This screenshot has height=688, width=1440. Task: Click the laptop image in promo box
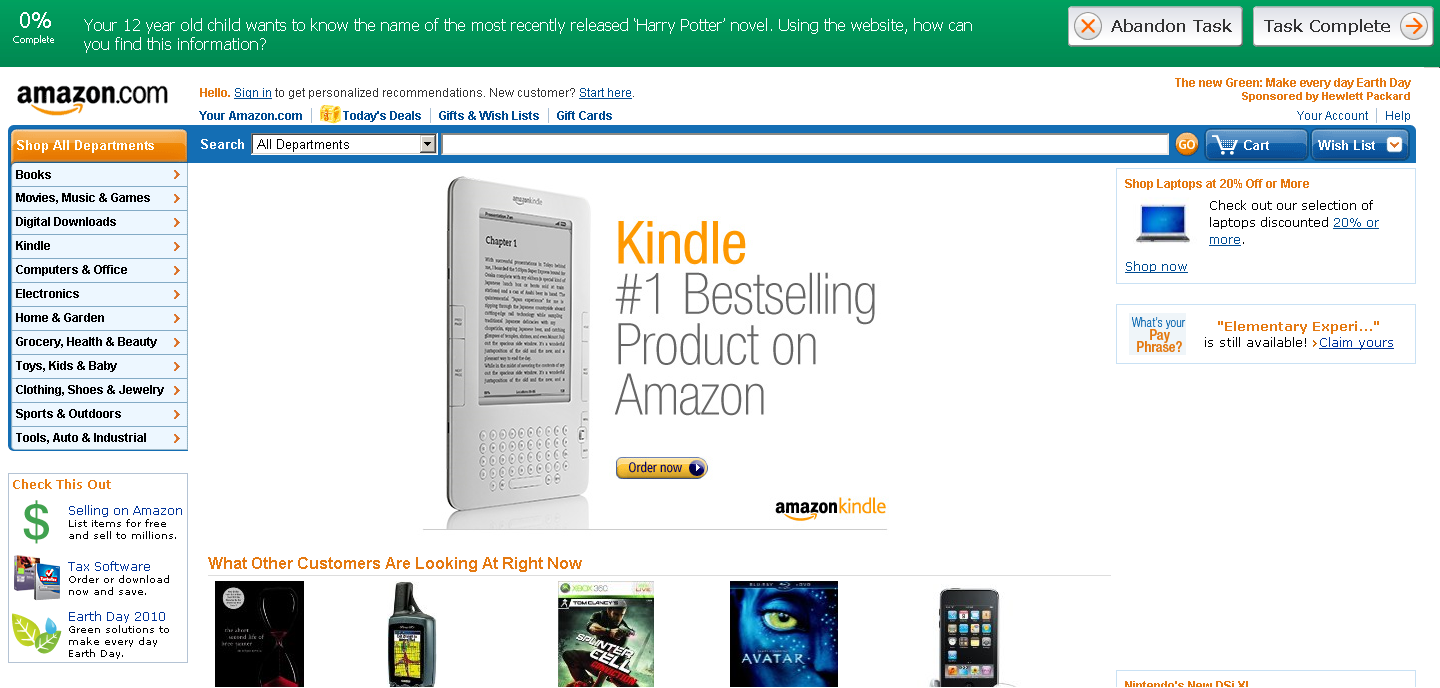(1162, 222)
